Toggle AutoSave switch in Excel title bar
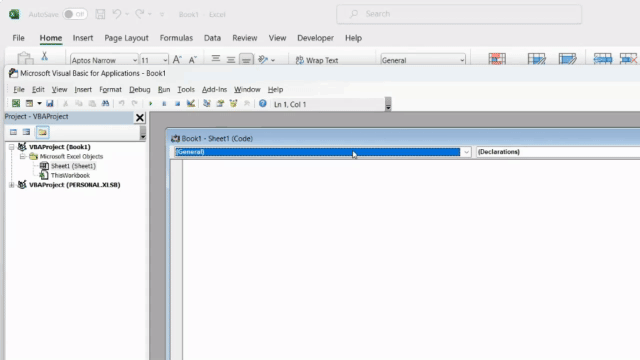The height and width of the screenshot is (360, 640). pos(75,14)
